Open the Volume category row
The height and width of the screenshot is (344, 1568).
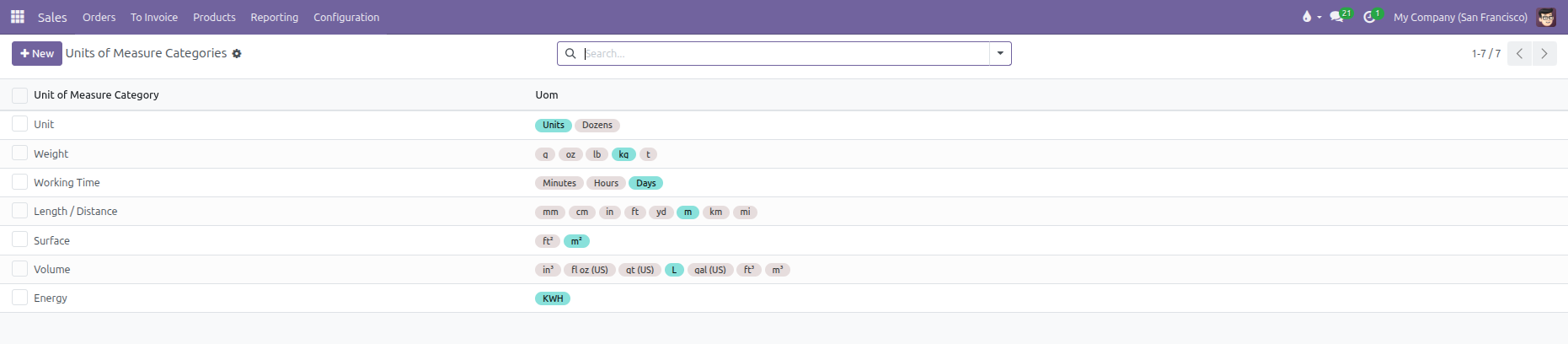[784, 270]
